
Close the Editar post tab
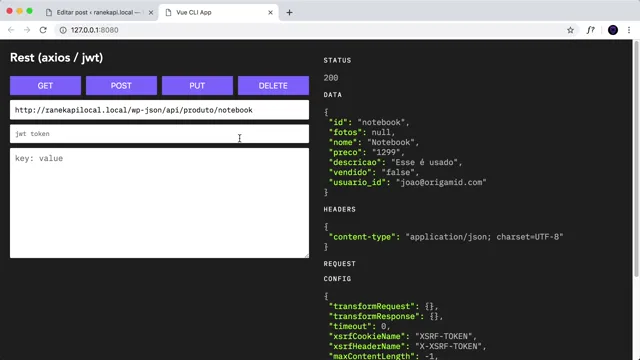coord(151,13)
